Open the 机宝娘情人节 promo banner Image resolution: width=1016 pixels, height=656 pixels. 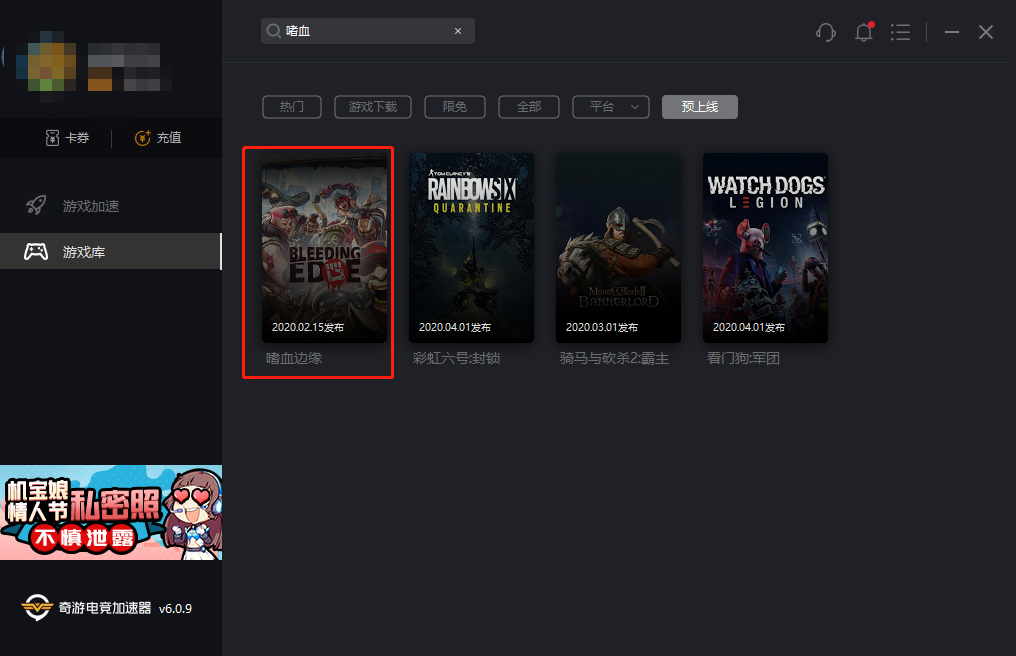[111, 512]
